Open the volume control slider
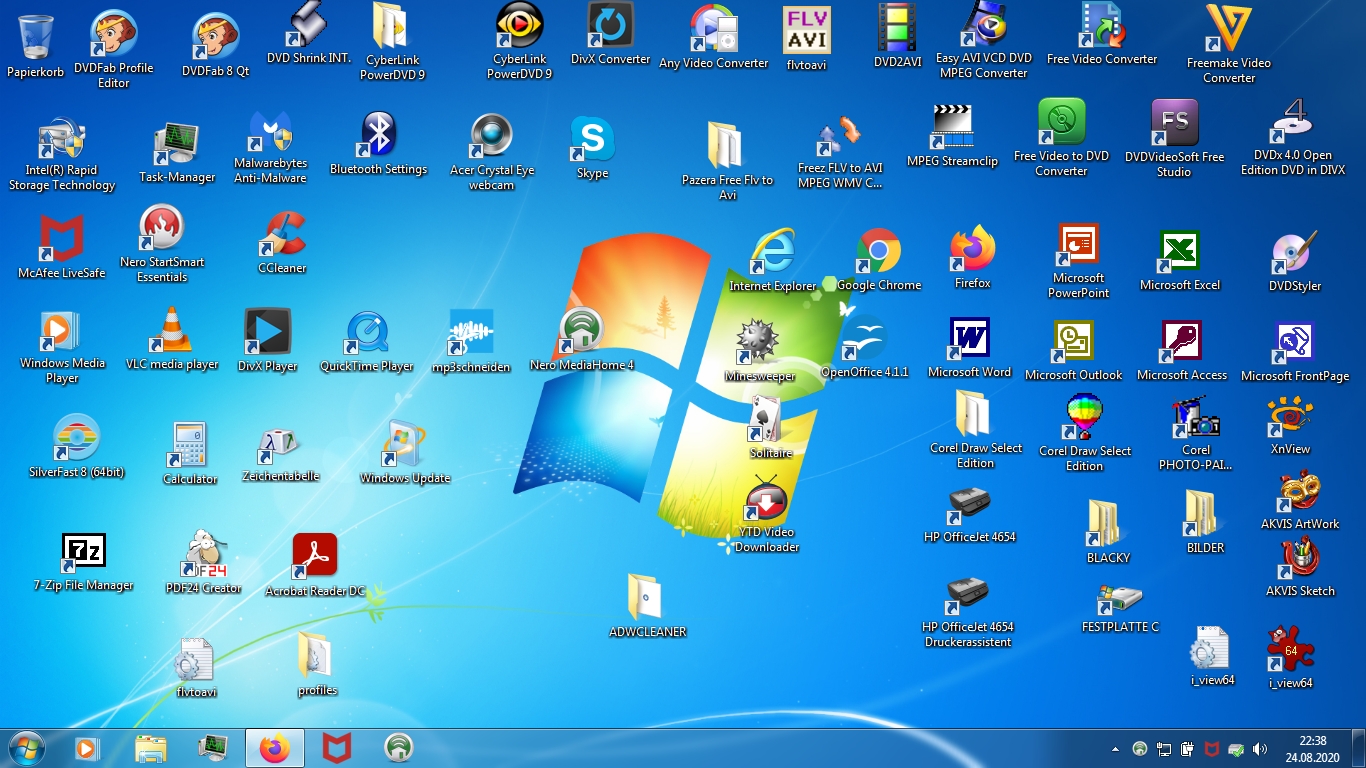 coord(1259,747)
